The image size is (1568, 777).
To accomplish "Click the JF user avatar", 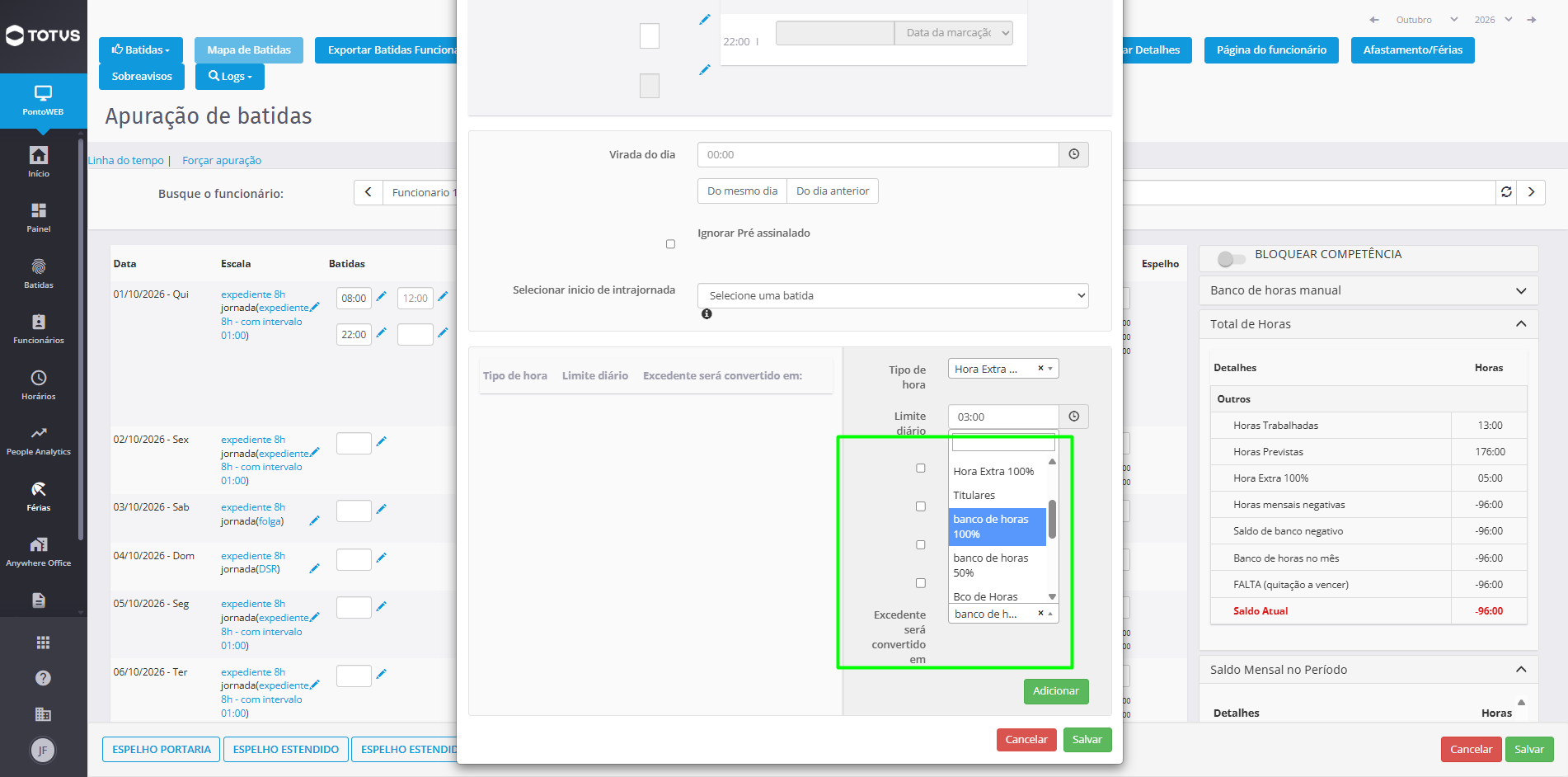I will click(x=43, y=750).
